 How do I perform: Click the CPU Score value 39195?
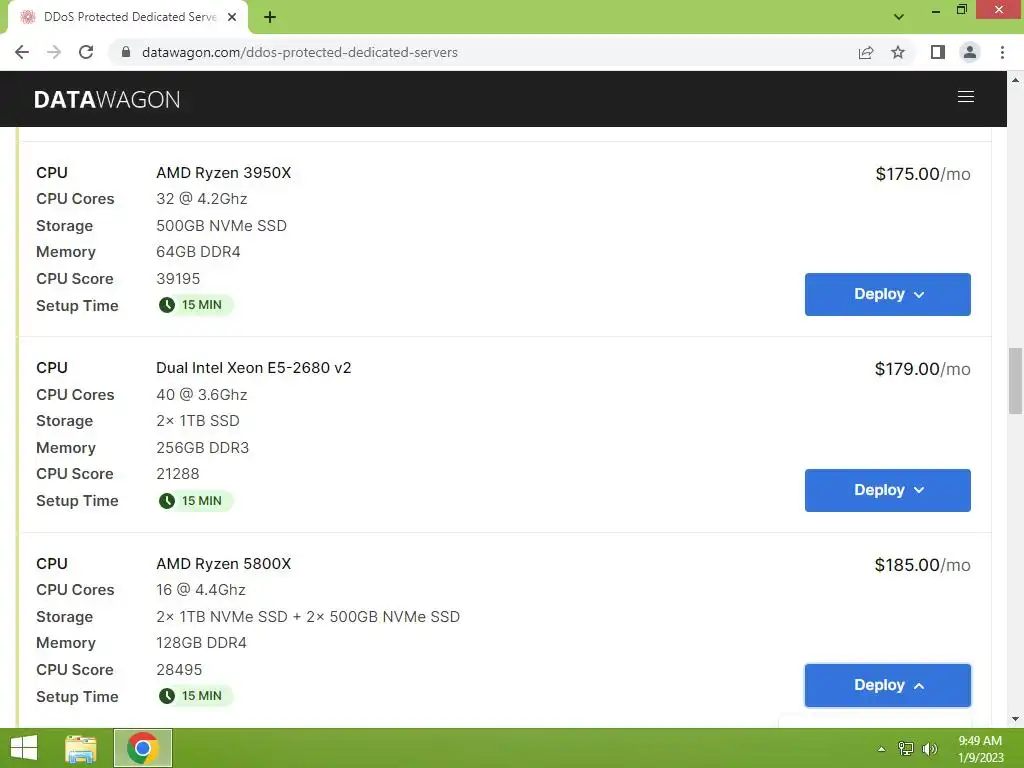(x=178, y=279)
